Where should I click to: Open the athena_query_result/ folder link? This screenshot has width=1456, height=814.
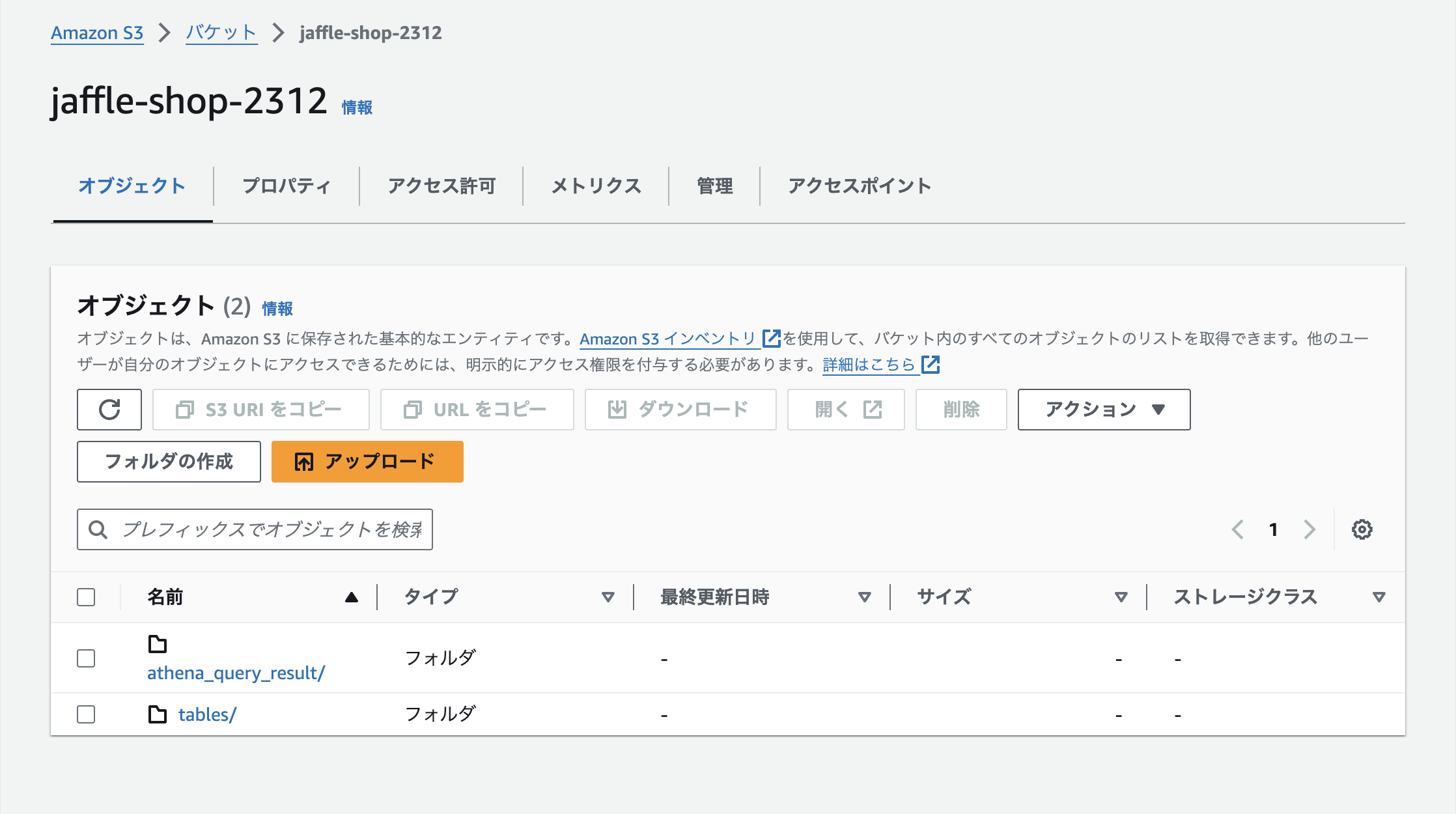[x=236, y=673]
